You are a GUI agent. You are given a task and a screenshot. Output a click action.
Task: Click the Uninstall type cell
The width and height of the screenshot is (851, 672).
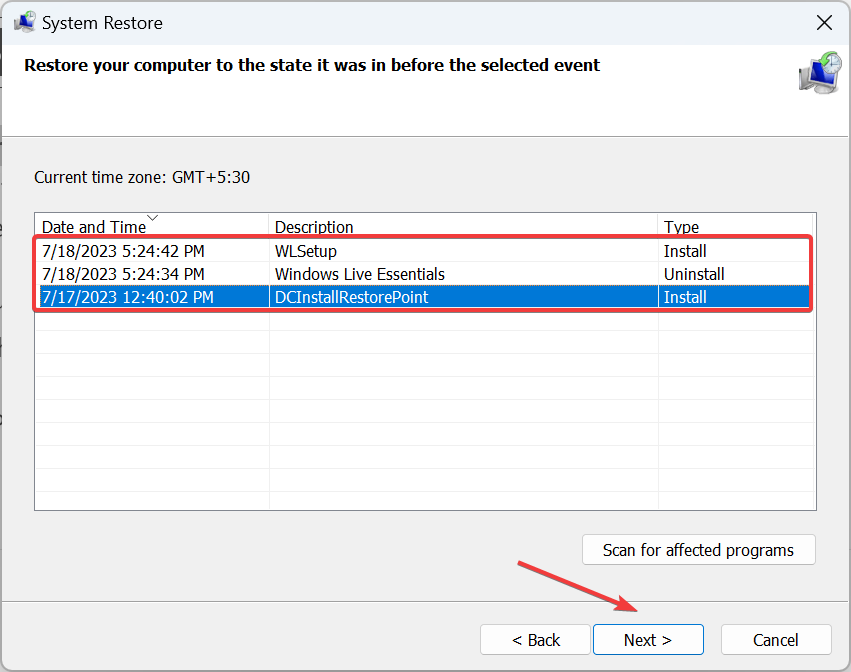tap(694, 274)
